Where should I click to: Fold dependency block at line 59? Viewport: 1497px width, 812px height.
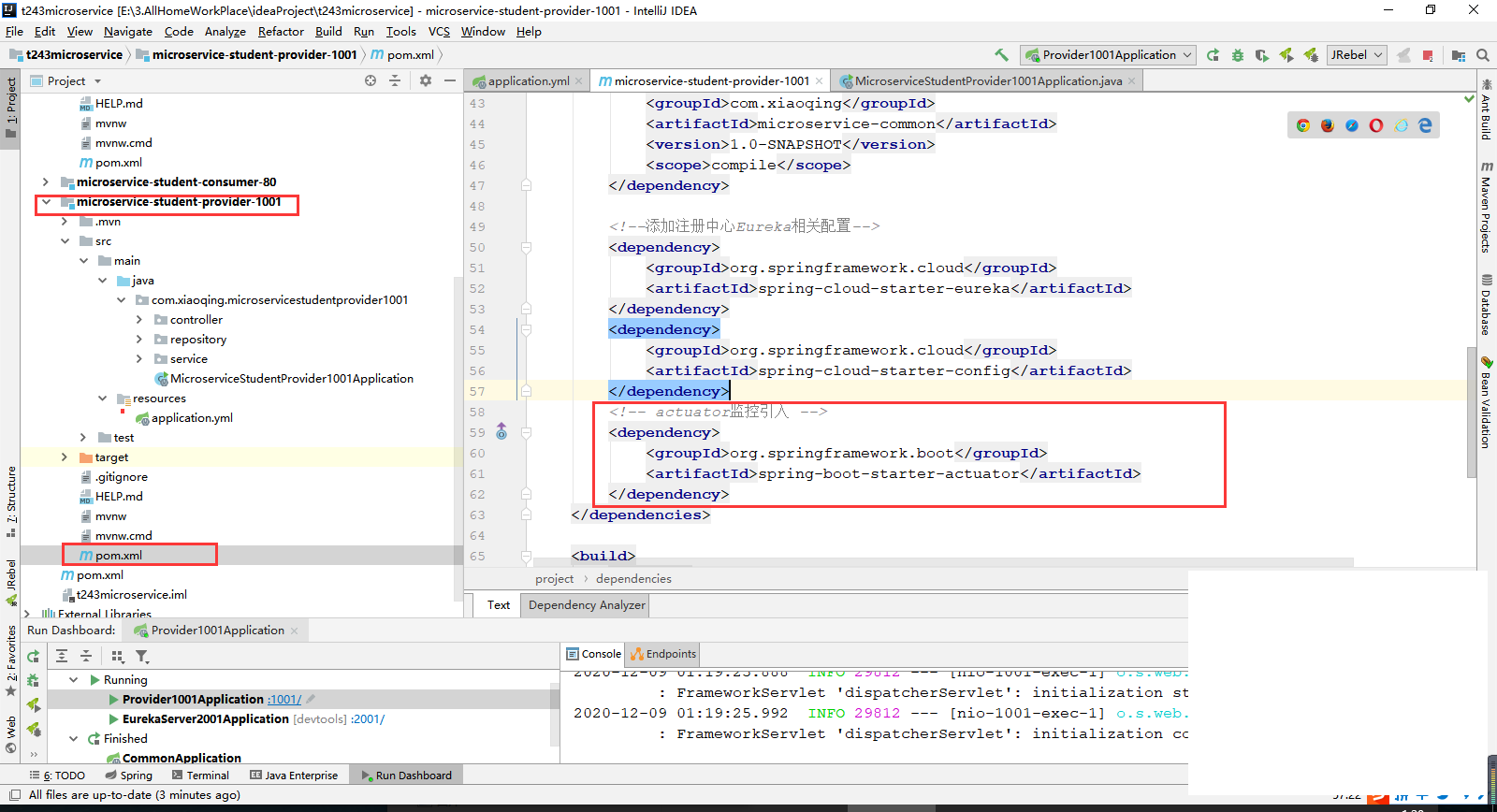point(526,432)
